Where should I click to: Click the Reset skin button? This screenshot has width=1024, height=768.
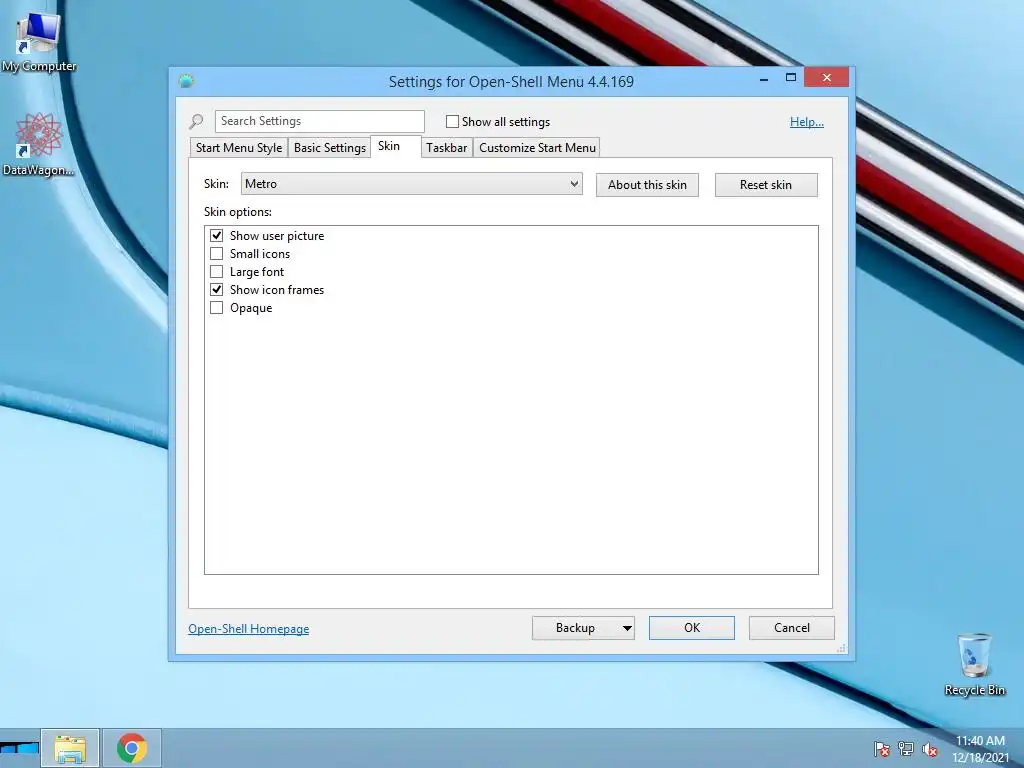(766, 185)
